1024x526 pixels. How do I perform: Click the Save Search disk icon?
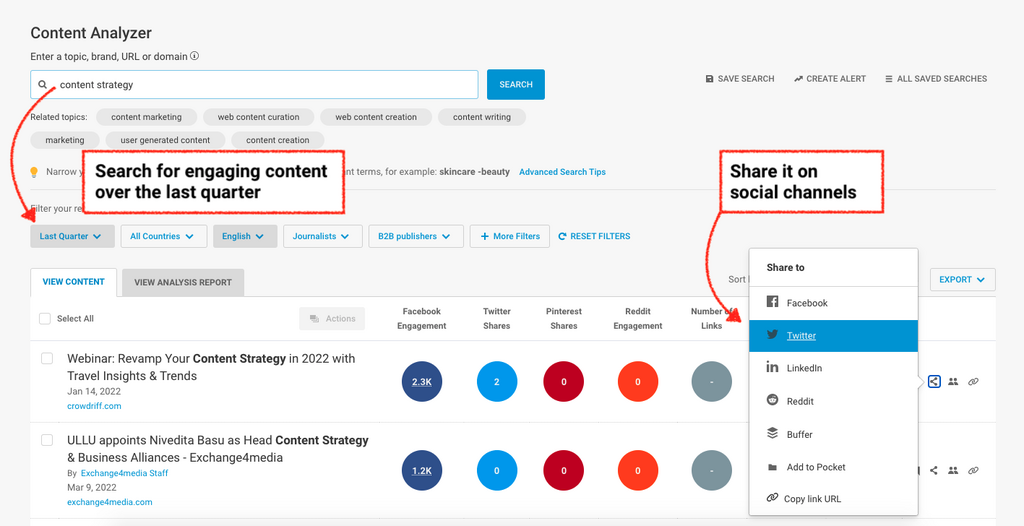[x=709, y=79]
